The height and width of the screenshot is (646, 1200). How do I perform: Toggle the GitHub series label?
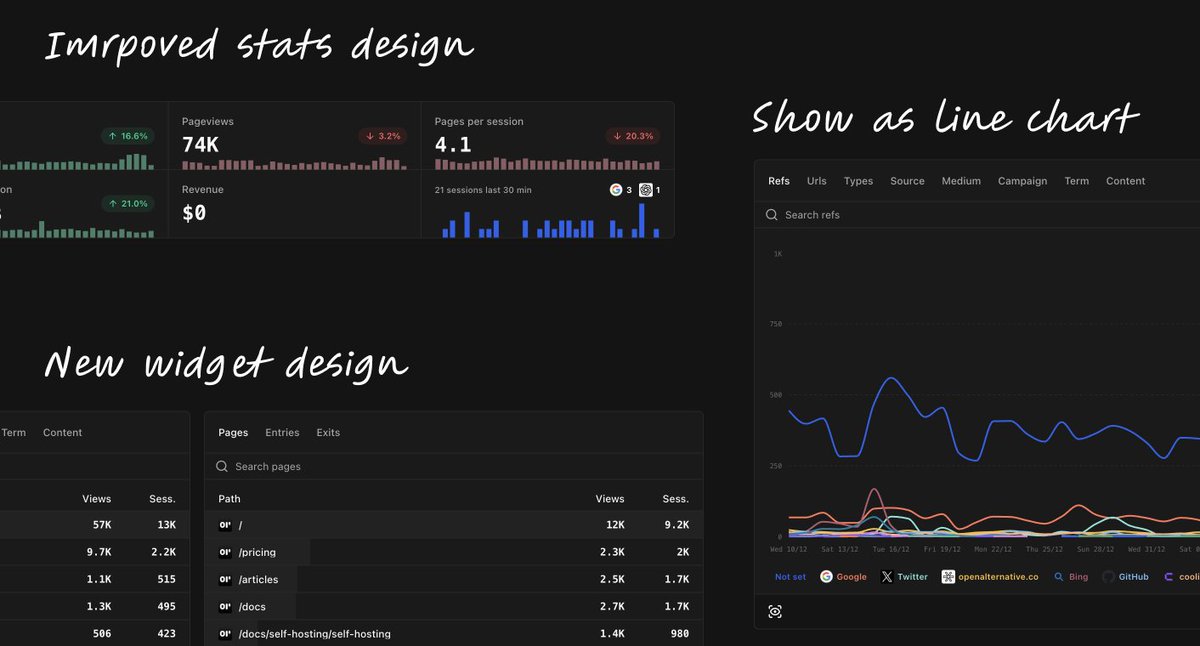point(1133,577)
